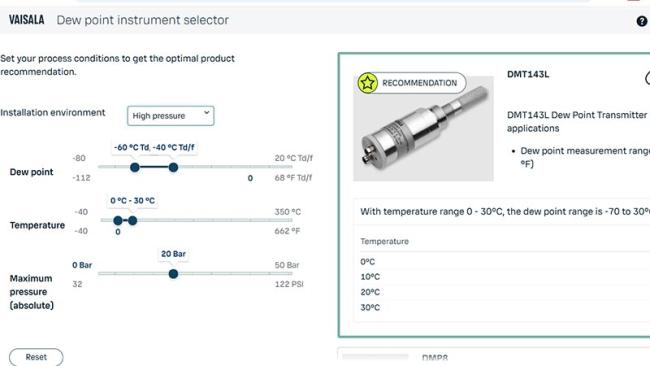The width and height of the screenshot is (650, 366).
Task: Select the temperature lower slider handle
Action: coord(118,221)
